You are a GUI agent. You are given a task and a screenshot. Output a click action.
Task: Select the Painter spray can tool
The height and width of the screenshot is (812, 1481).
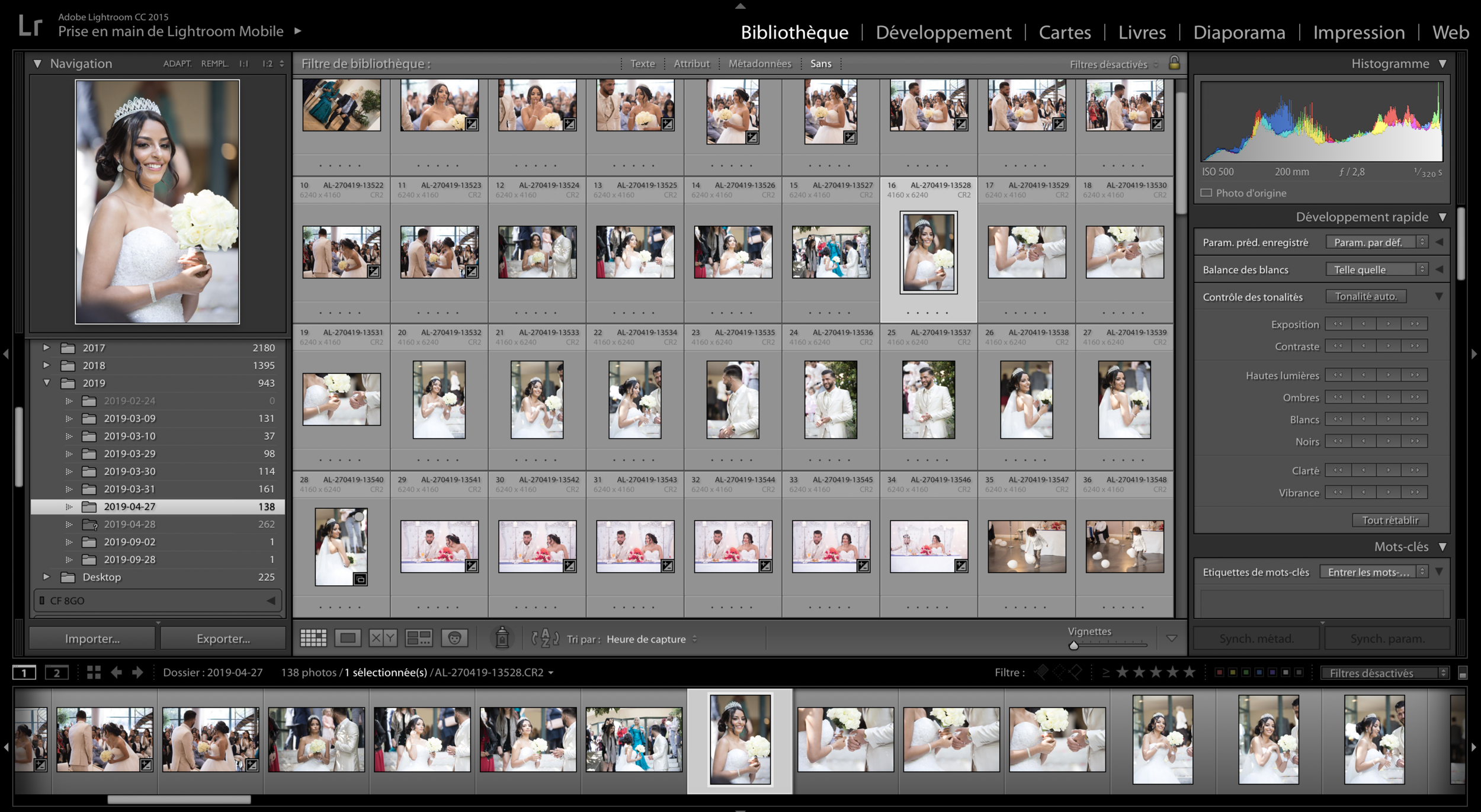(x=502, y=637)
